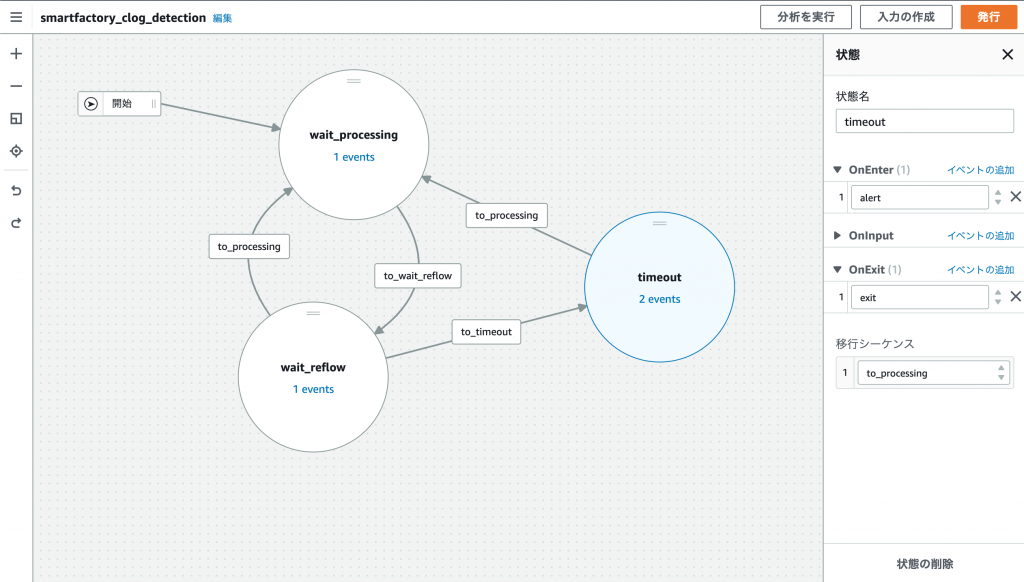Collapse the OnEnter section
Viewport: 1024px width, 582px height.
[x=839, y=169]
